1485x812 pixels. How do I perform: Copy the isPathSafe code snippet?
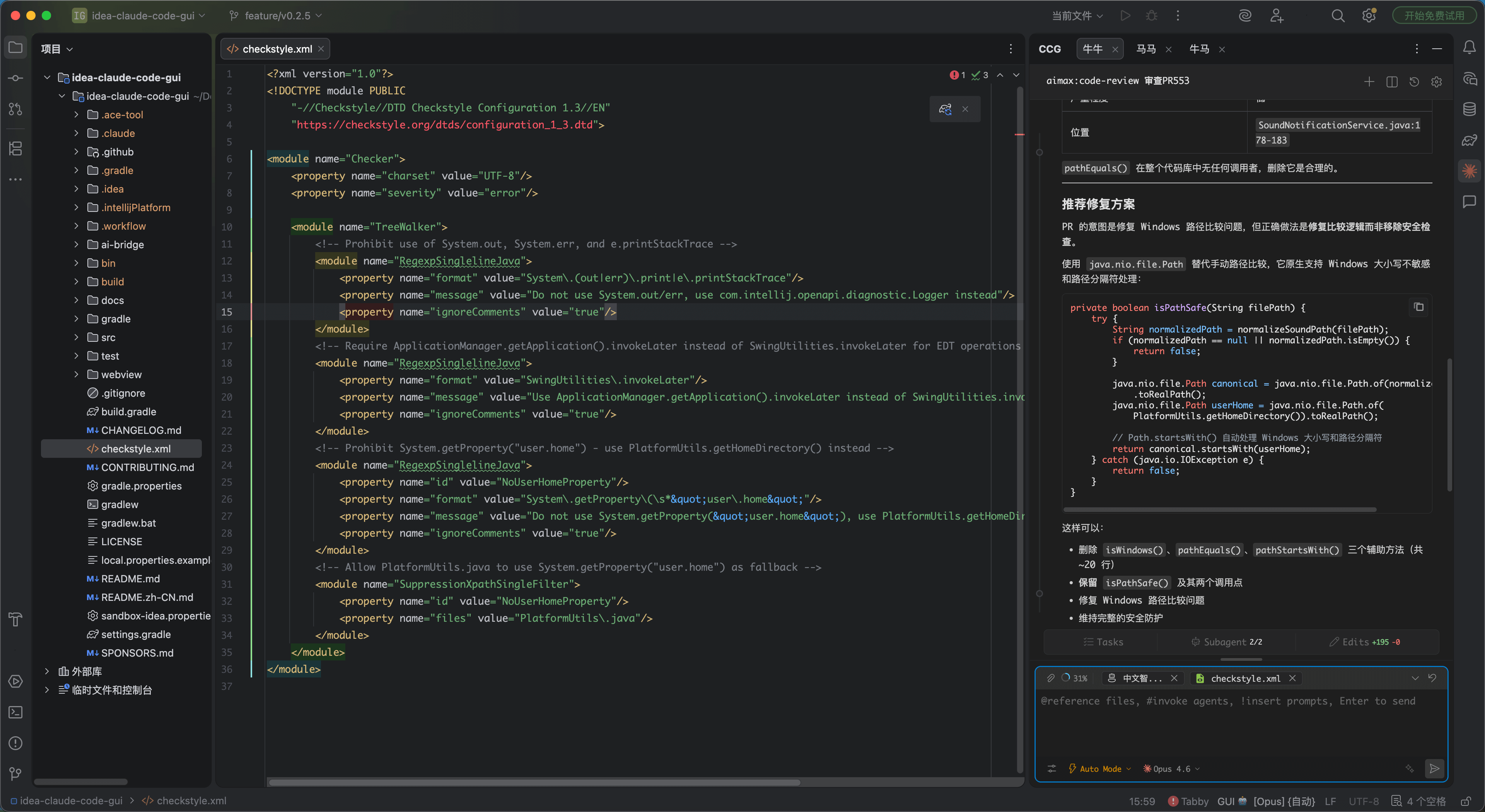point(1419,307)
